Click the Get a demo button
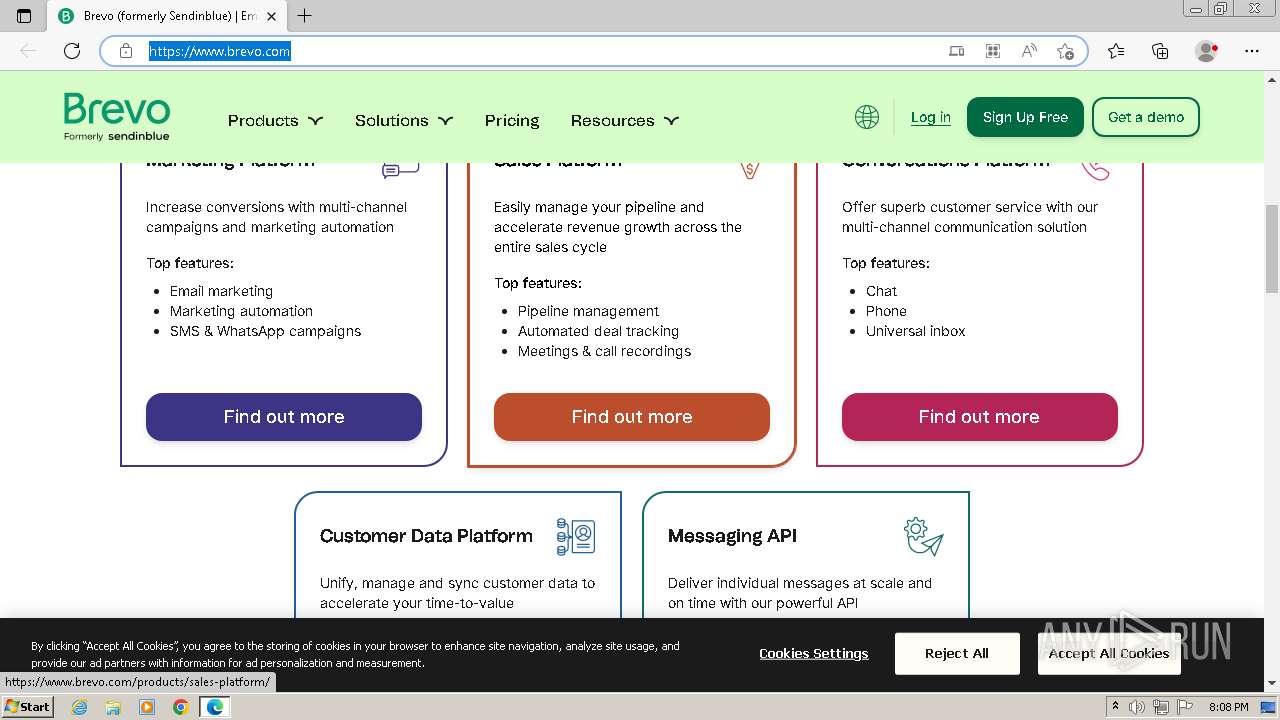The height and width of the screenshot is (720, 1280). click(1146, 117)
